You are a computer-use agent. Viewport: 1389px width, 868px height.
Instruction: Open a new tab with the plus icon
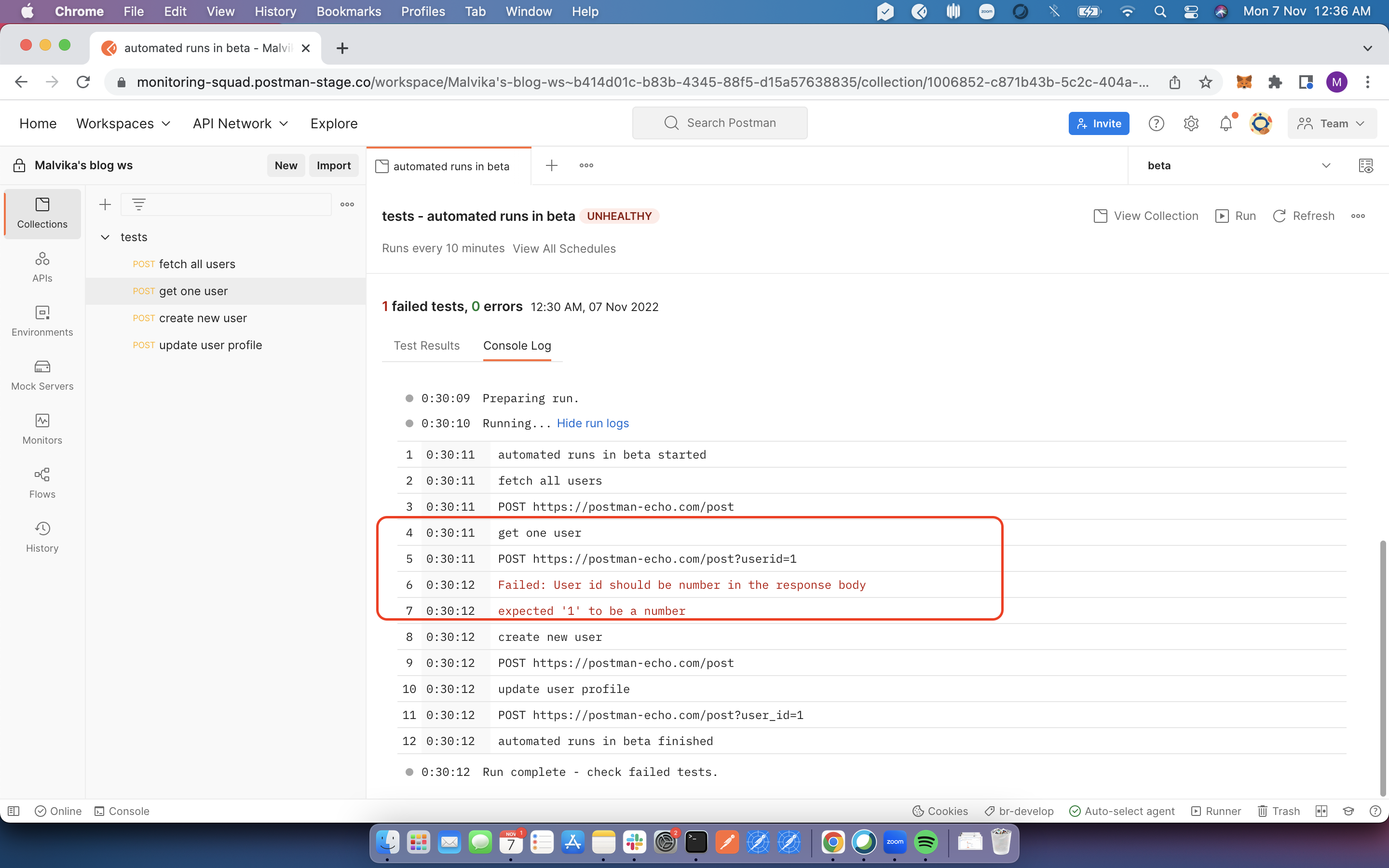pyautogui.click(x=552, y=165)
